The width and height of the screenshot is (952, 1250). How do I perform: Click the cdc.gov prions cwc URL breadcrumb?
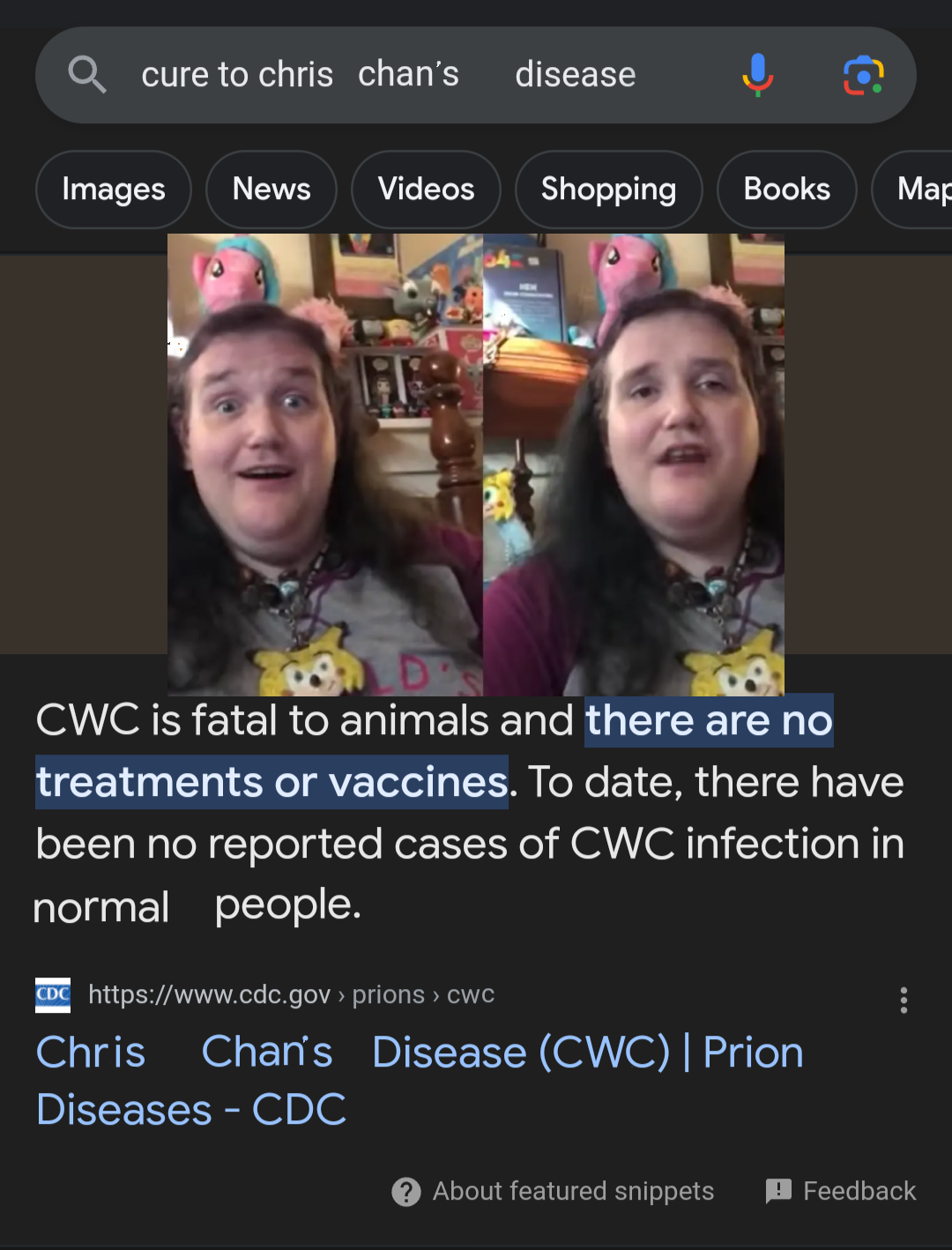[x=291, y=994]
